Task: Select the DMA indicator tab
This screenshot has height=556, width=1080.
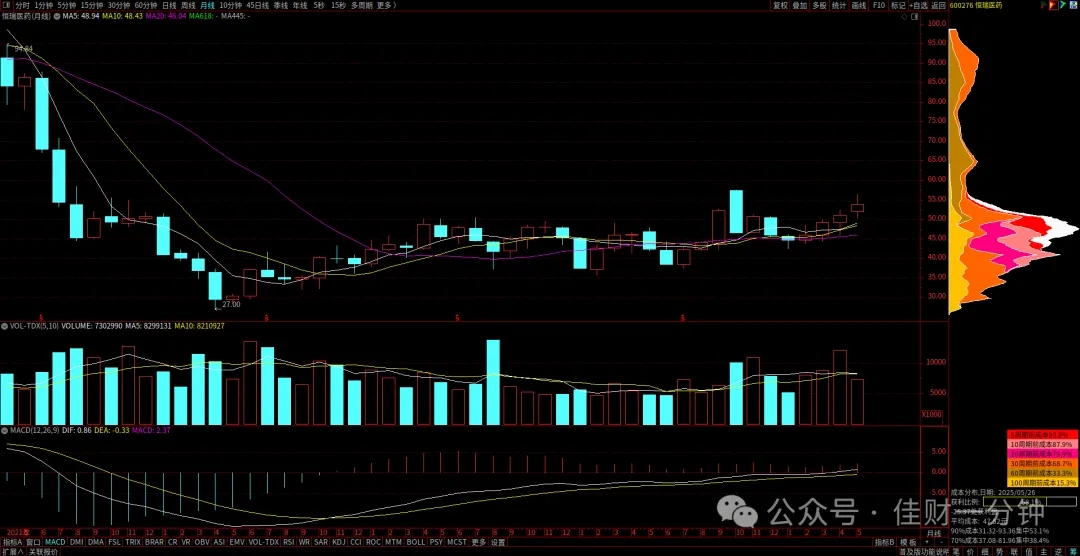Action: [x=96, y=542]
